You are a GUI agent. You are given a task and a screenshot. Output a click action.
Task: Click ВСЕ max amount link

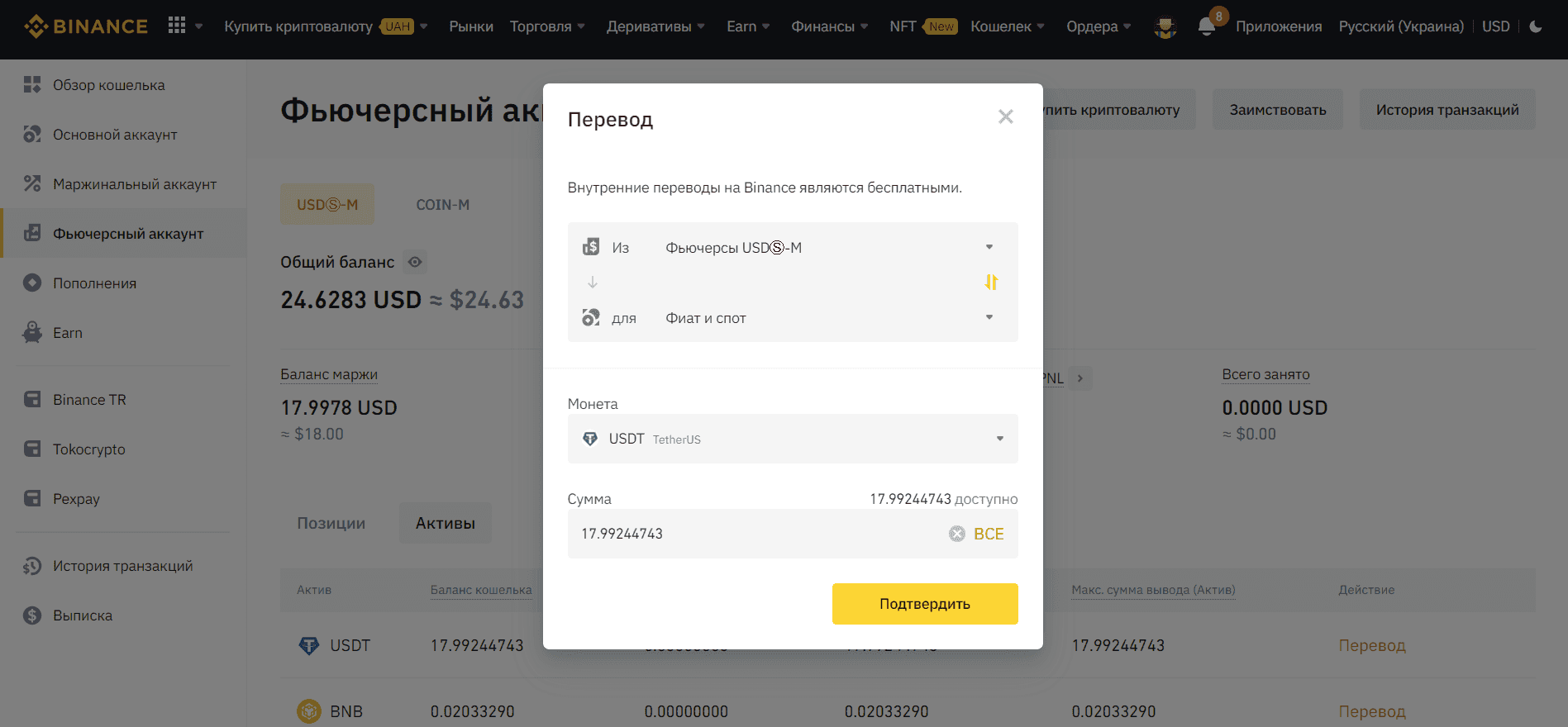[x=989, y=534]
